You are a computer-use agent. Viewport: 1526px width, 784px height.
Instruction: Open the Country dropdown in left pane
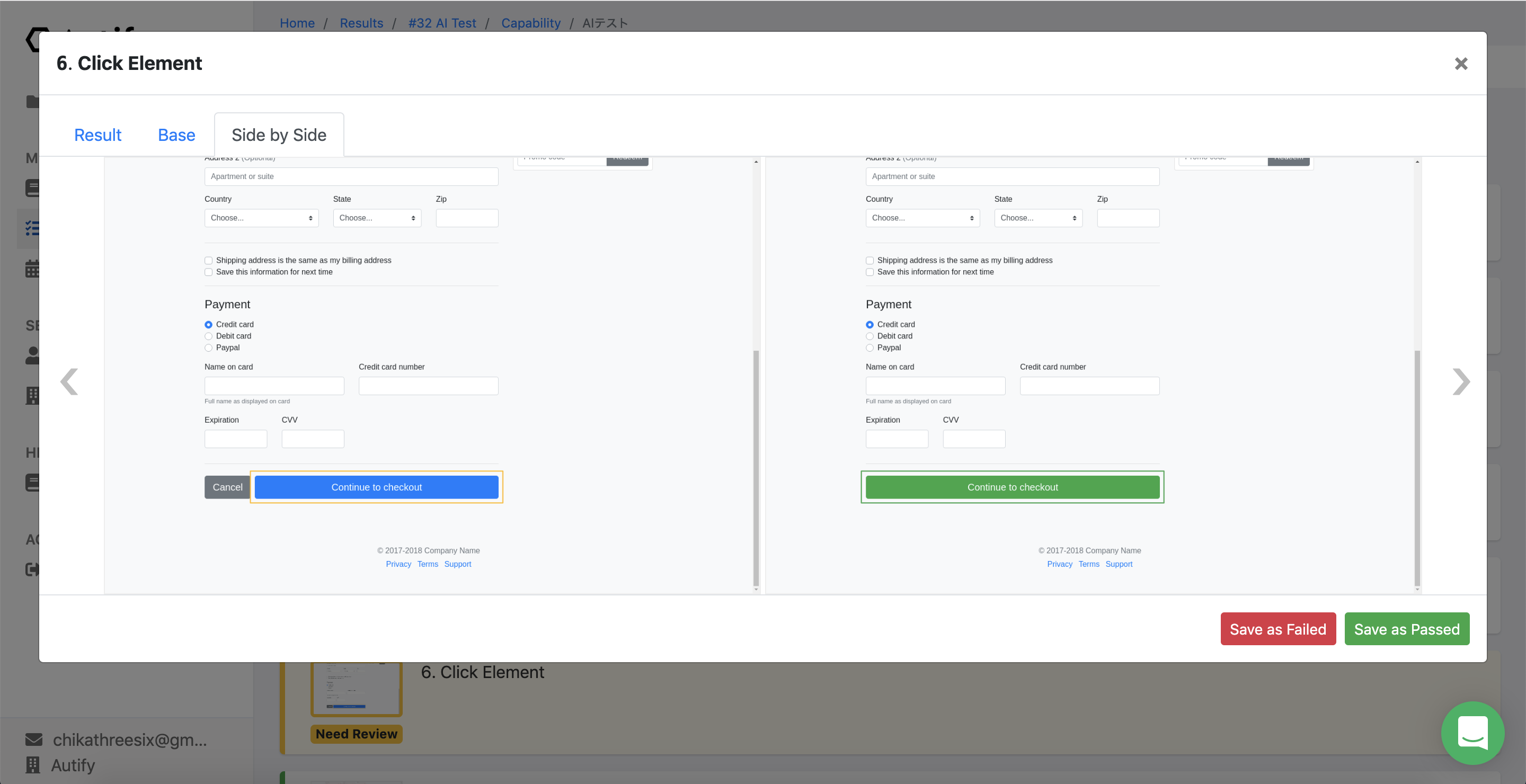point(261,218)
